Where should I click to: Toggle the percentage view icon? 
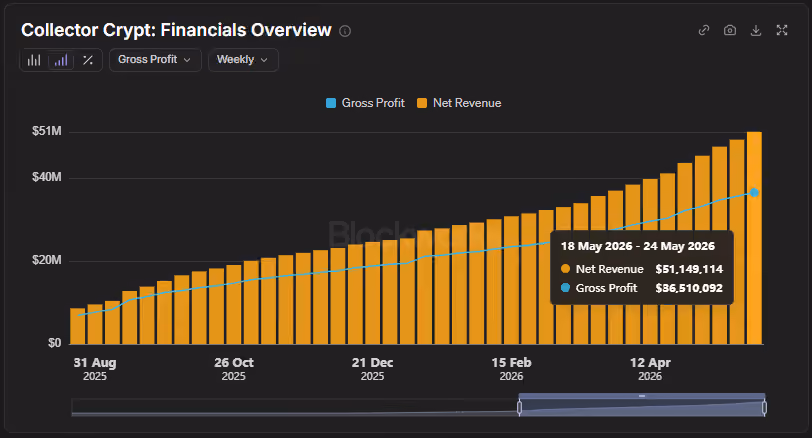click(88, 60)
